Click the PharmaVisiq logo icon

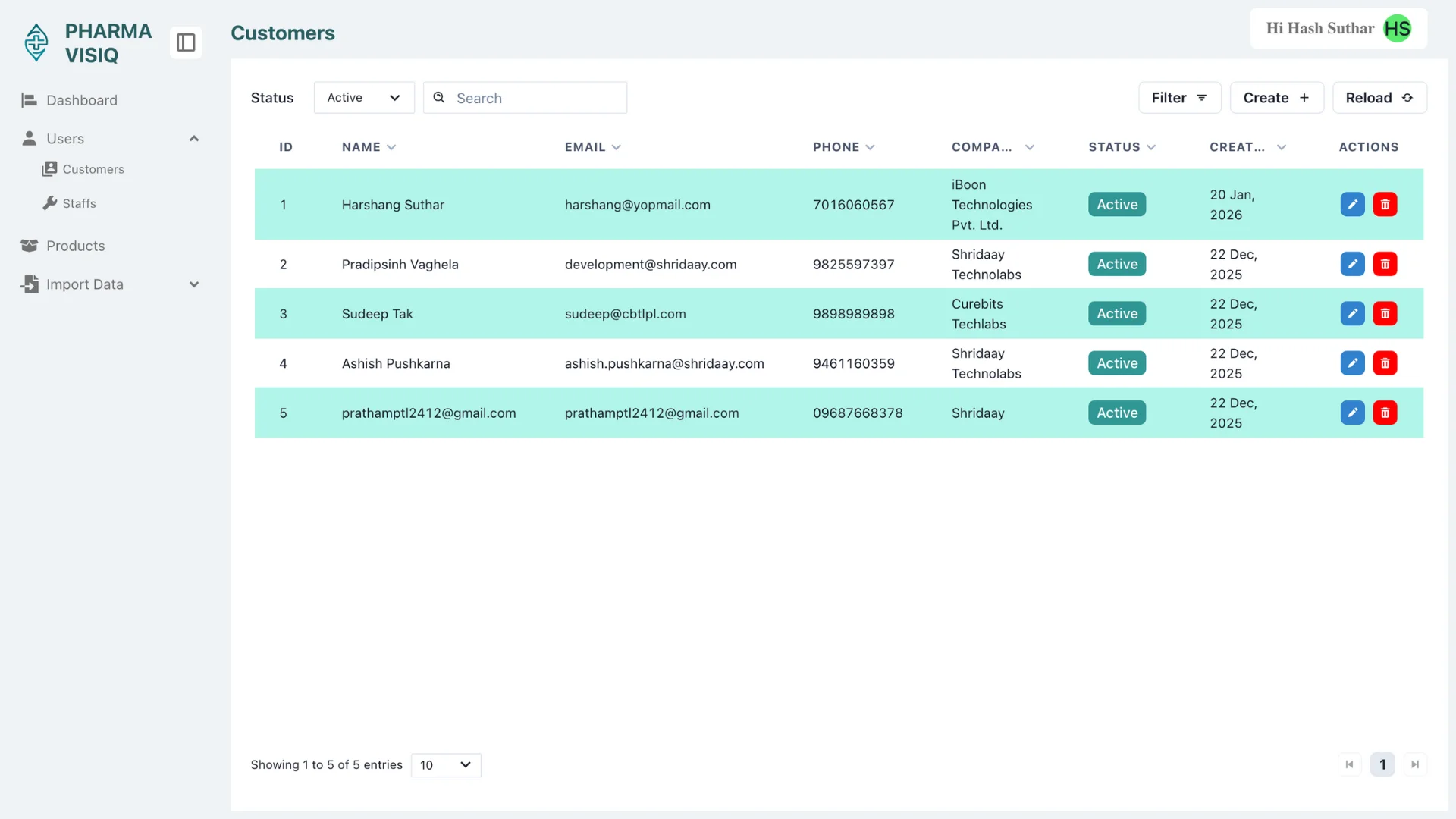tap(36, 42)
